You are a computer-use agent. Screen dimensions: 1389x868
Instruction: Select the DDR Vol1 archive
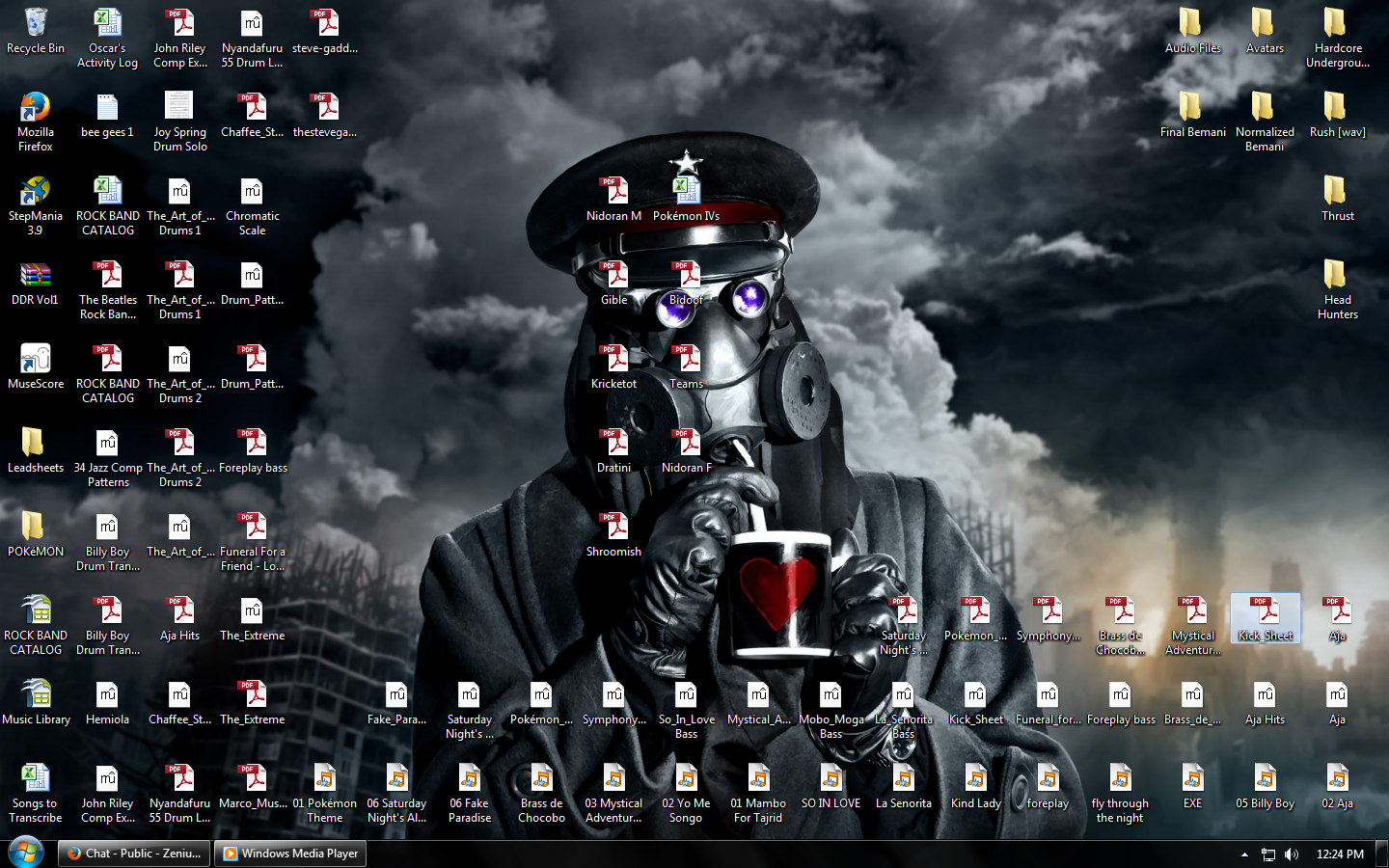[36, 284]
